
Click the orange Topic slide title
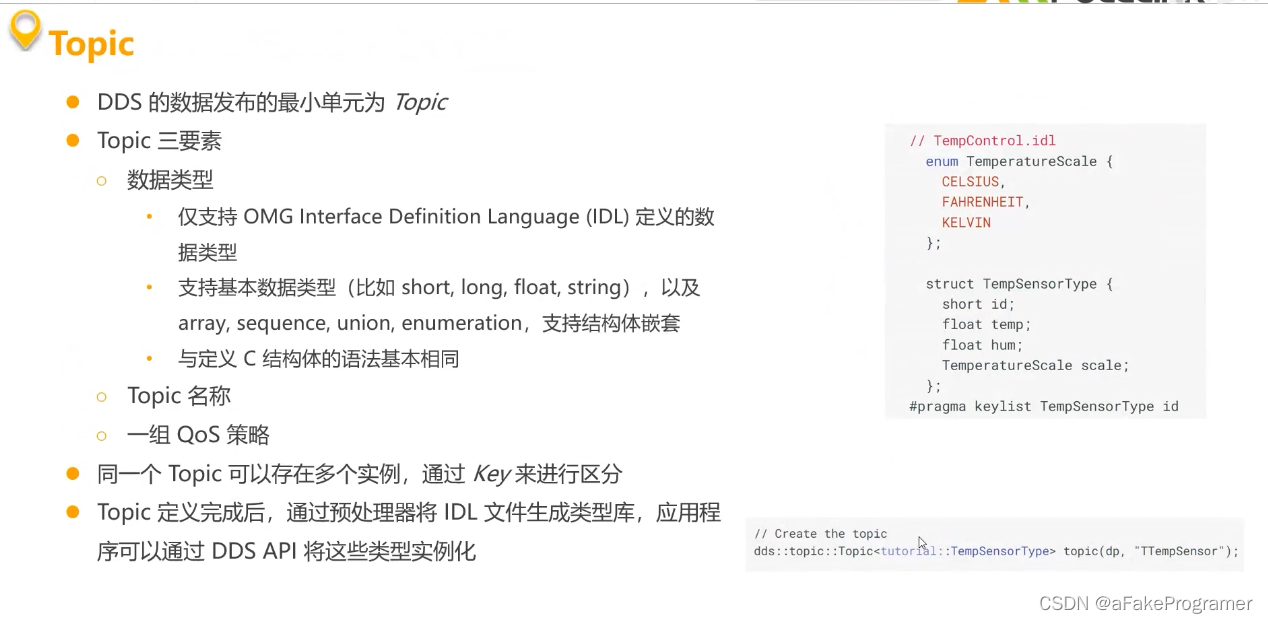(x=91, y=44)
